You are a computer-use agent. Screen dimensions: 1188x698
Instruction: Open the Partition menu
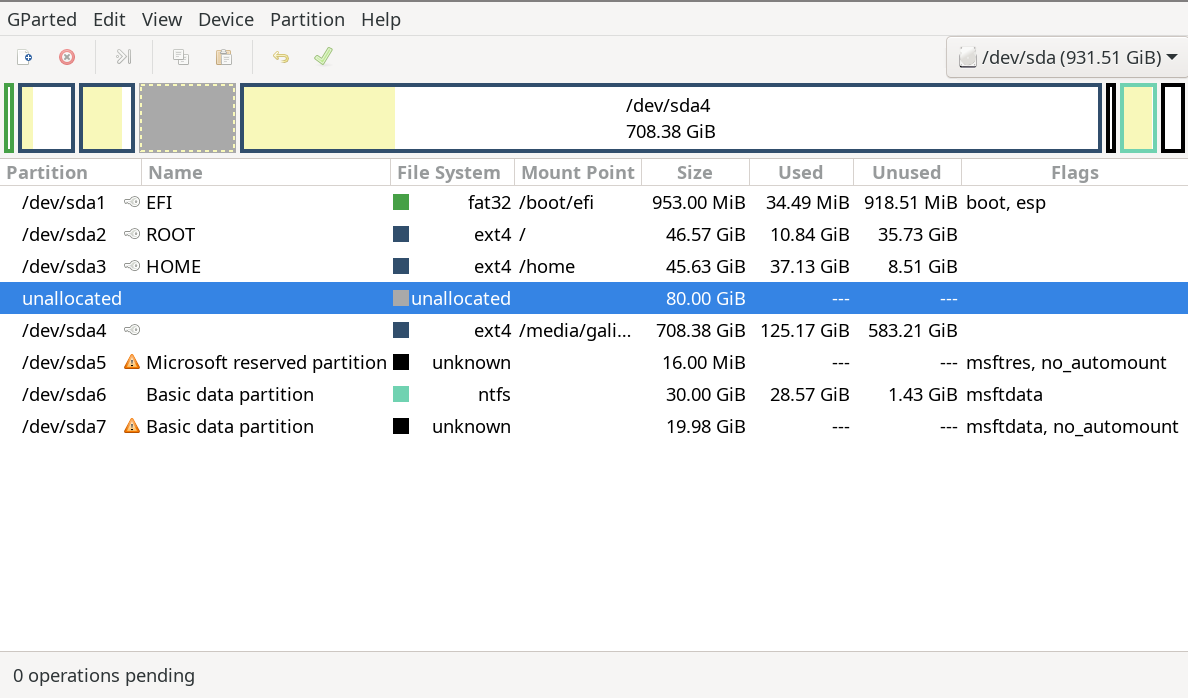[307, 18]
